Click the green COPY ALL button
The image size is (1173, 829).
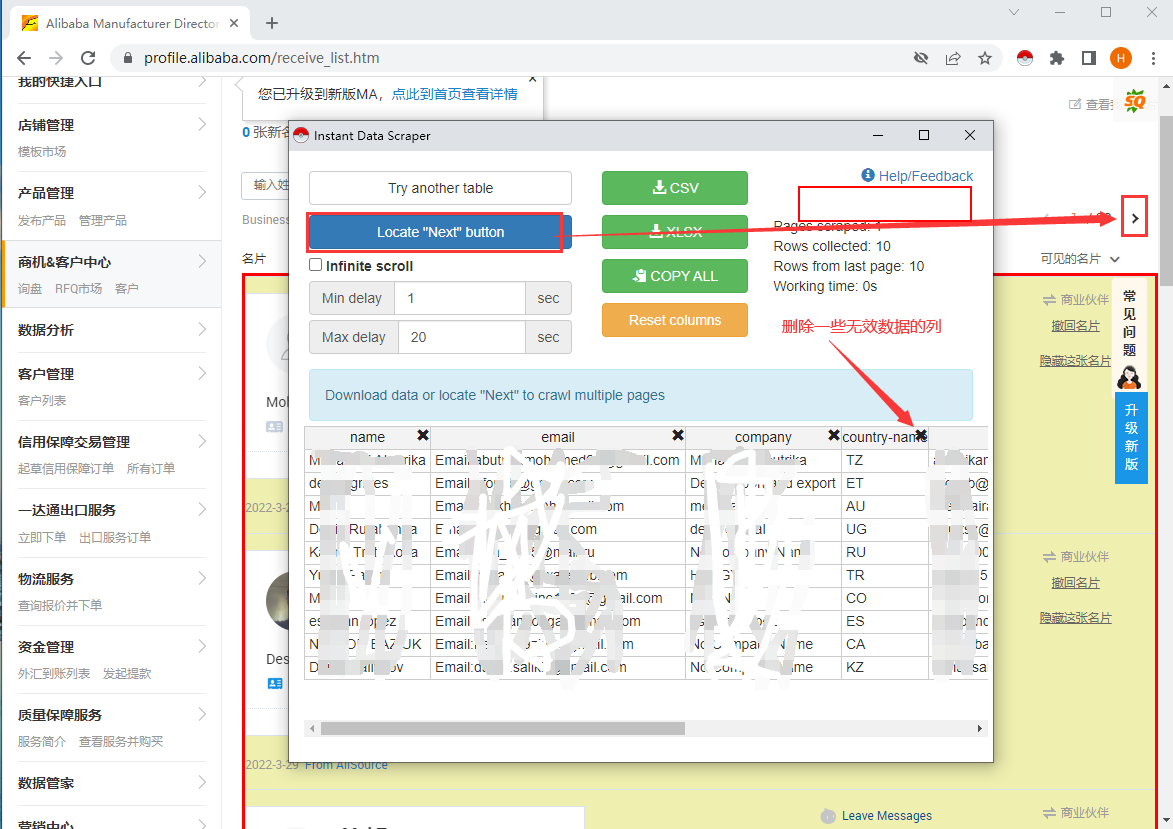coord(674,276)
